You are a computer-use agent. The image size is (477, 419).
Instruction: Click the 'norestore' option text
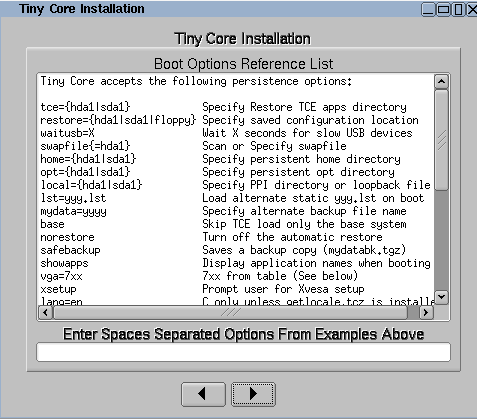(x=67, y=237)
